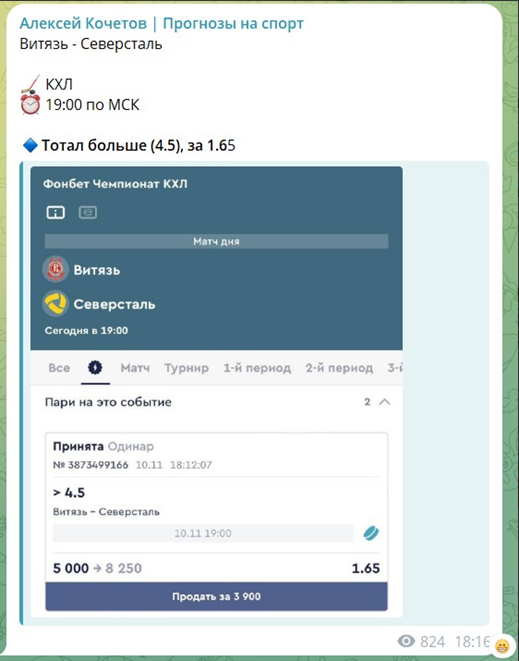Click the Матч дня banner

coord(216,242)
